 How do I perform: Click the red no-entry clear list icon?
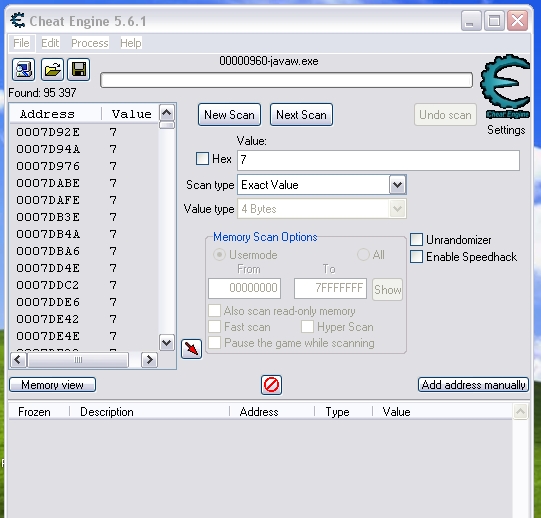pos(271,385)
